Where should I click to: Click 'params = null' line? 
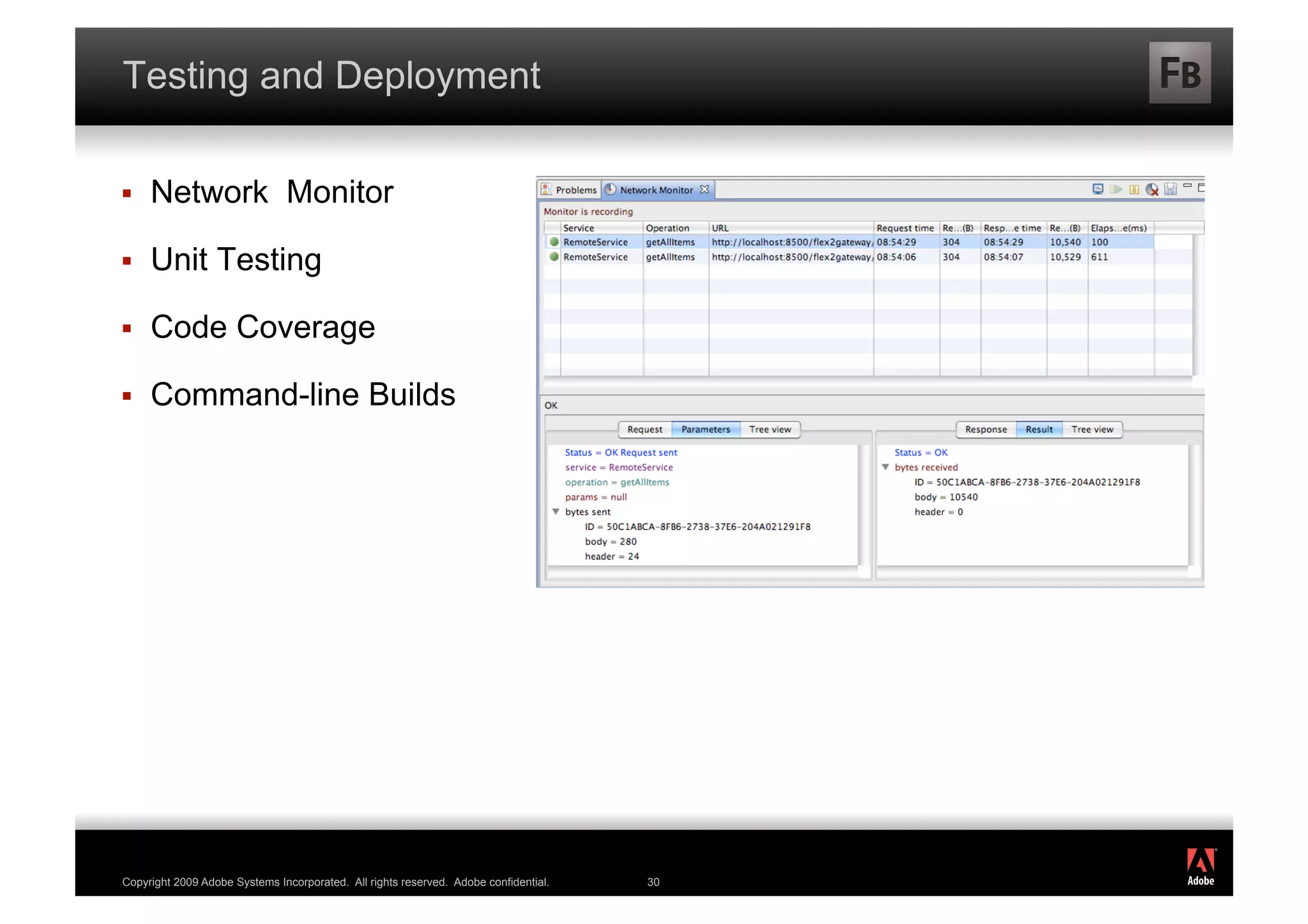pyautogui.click(x=596, y=497)
